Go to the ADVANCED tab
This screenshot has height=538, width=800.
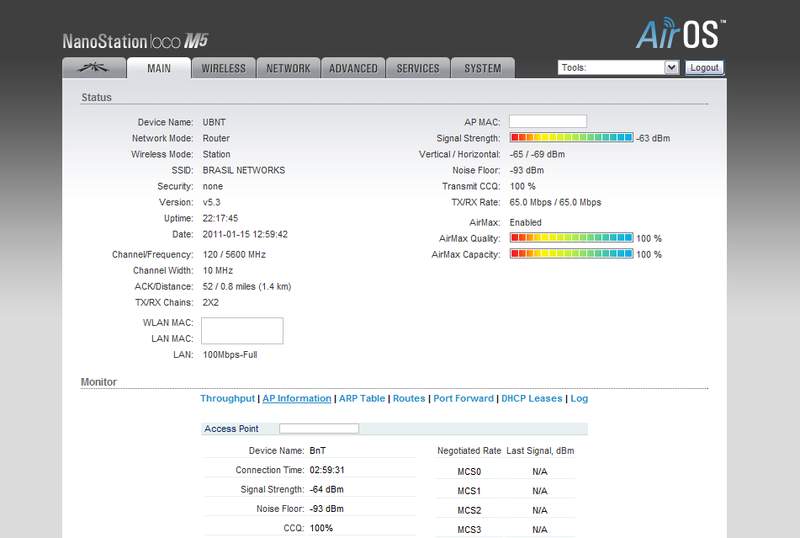[353, 68]
